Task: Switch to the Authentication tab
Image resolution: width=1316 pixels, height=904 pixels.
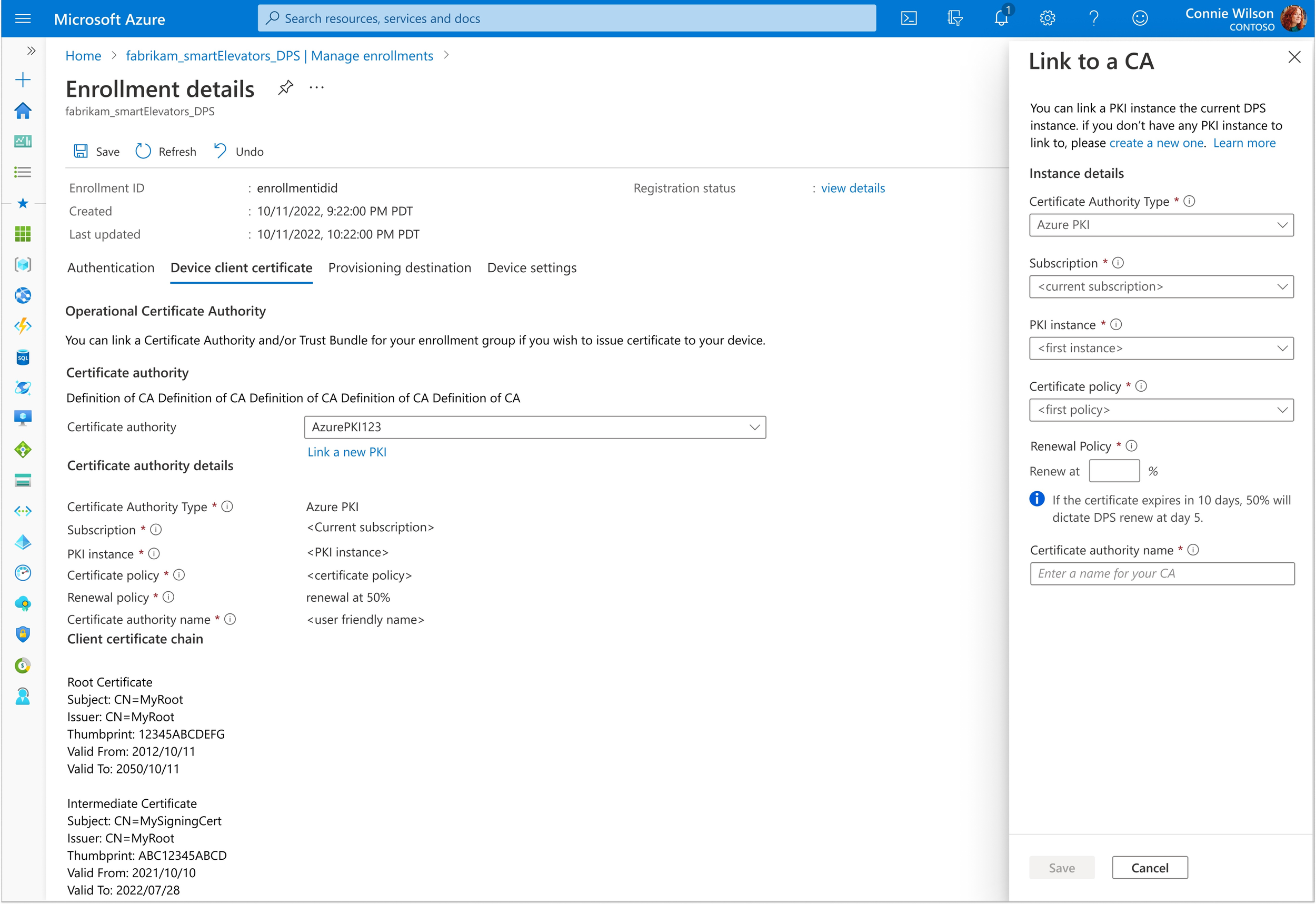Action: pos(111,268)
